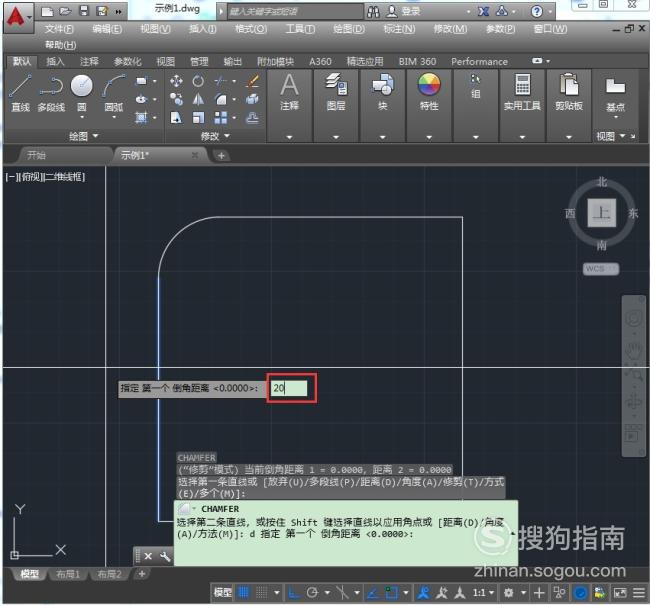Expand the 圆弧 (Arc) dropdown arrow

click(x=114, y=117)
